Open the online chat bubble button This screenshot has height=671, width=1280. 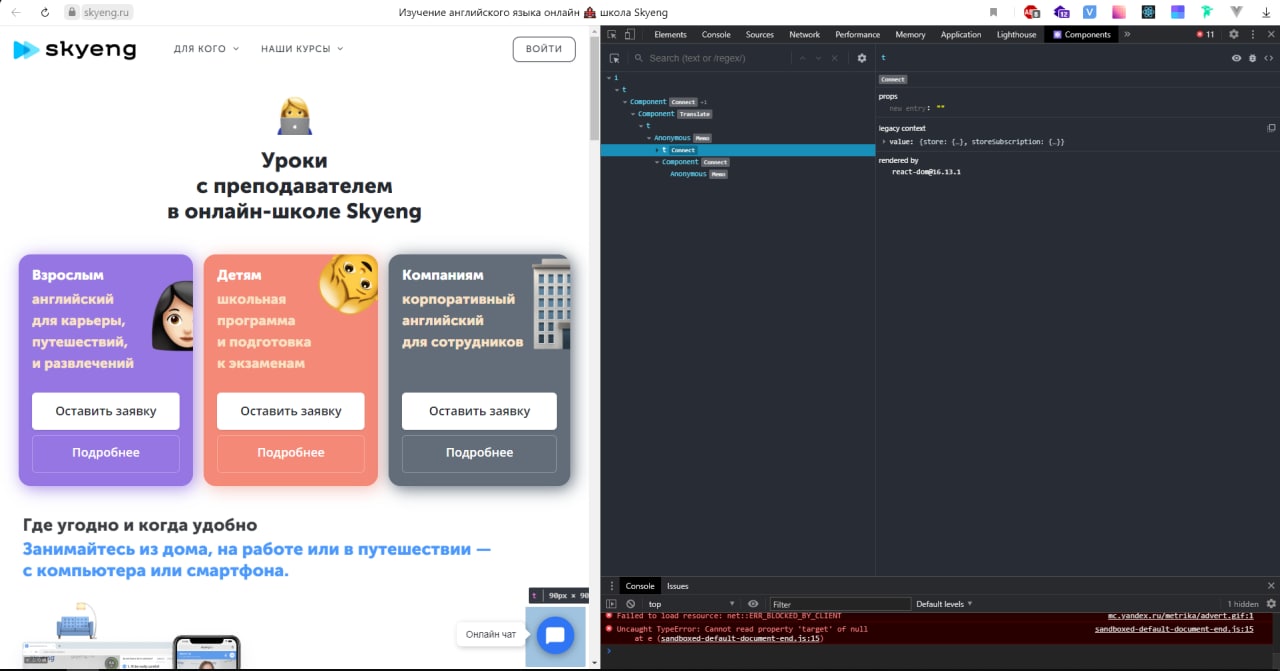tap(555, 635)
